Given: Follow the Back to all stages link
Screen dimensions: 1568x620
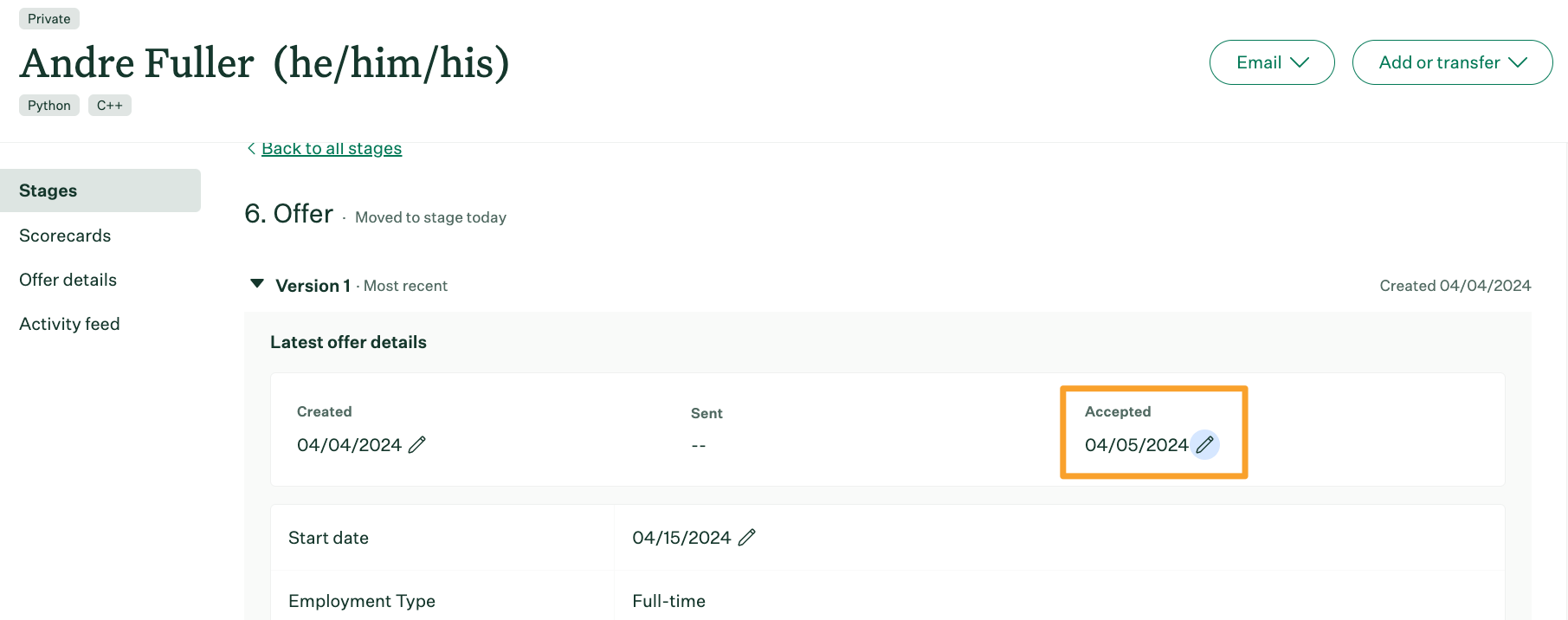Looking at the screenshot, I should [x=332, y=148].
